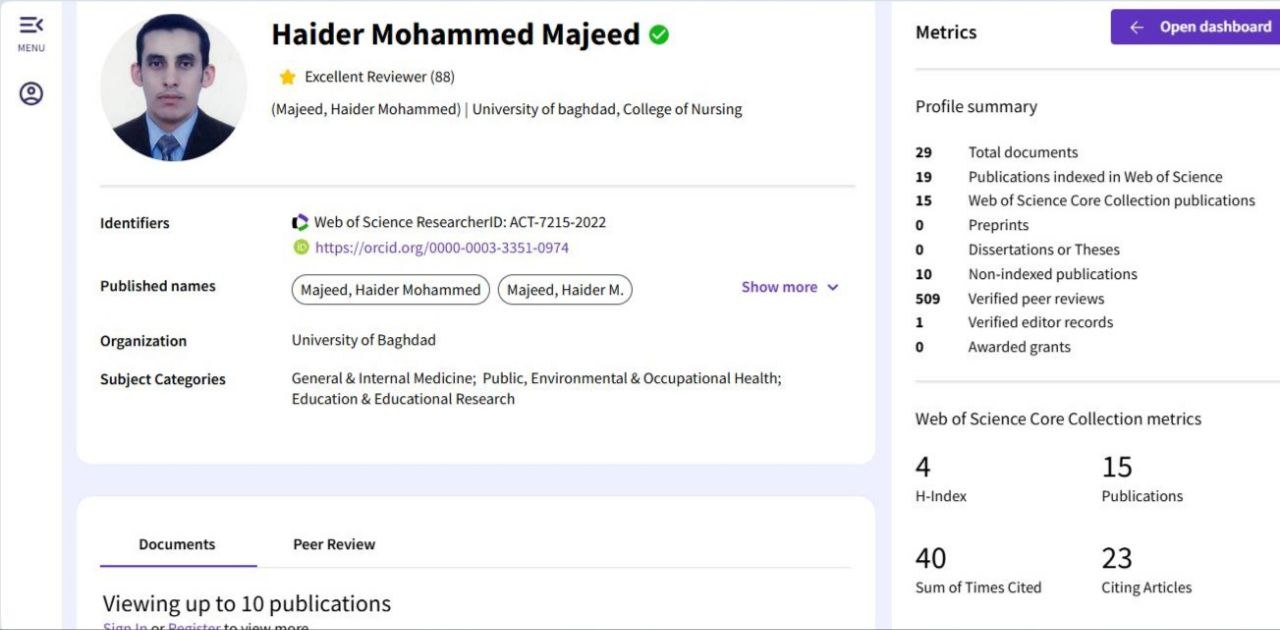Screen dimensions: 1280x630
Task: Click the Sign In link
Action: 125,626
